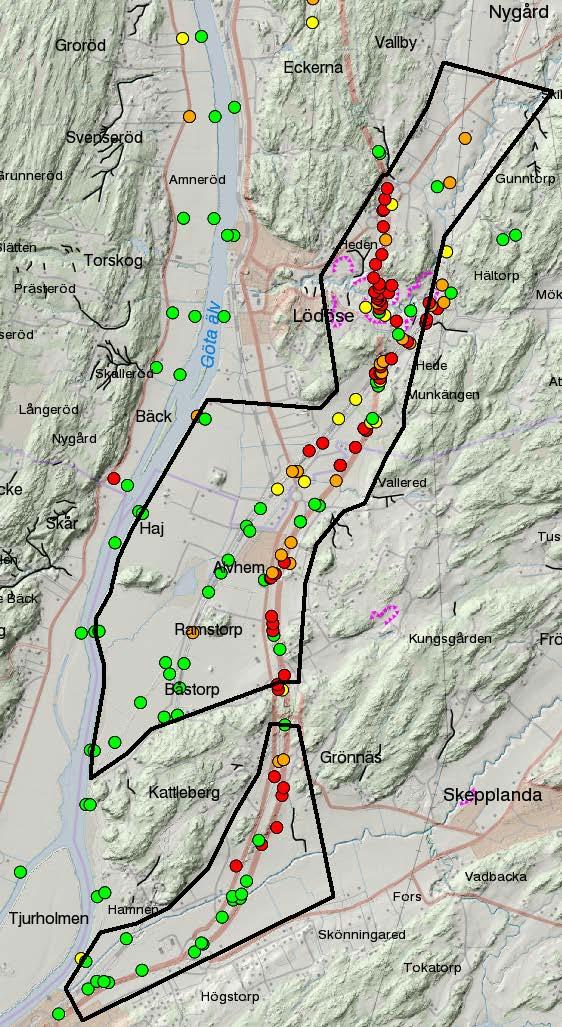Select the orange marker in the northern polygon tip
Image resolution: width=562 pixels, height=1027 pixels.
[x=465, y=138]
